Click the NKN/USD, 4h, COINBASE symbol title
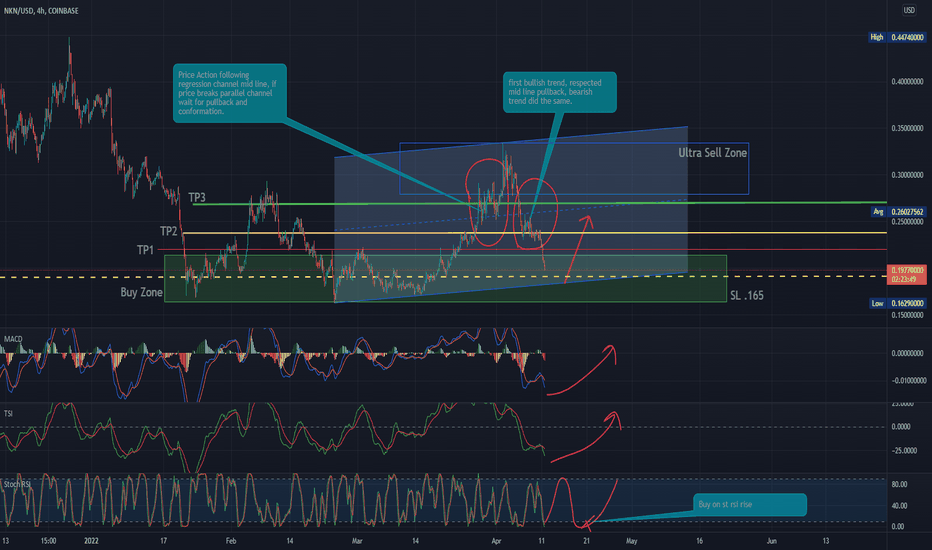The width and height of the screenshot is (932, 550). coord(41,11)
